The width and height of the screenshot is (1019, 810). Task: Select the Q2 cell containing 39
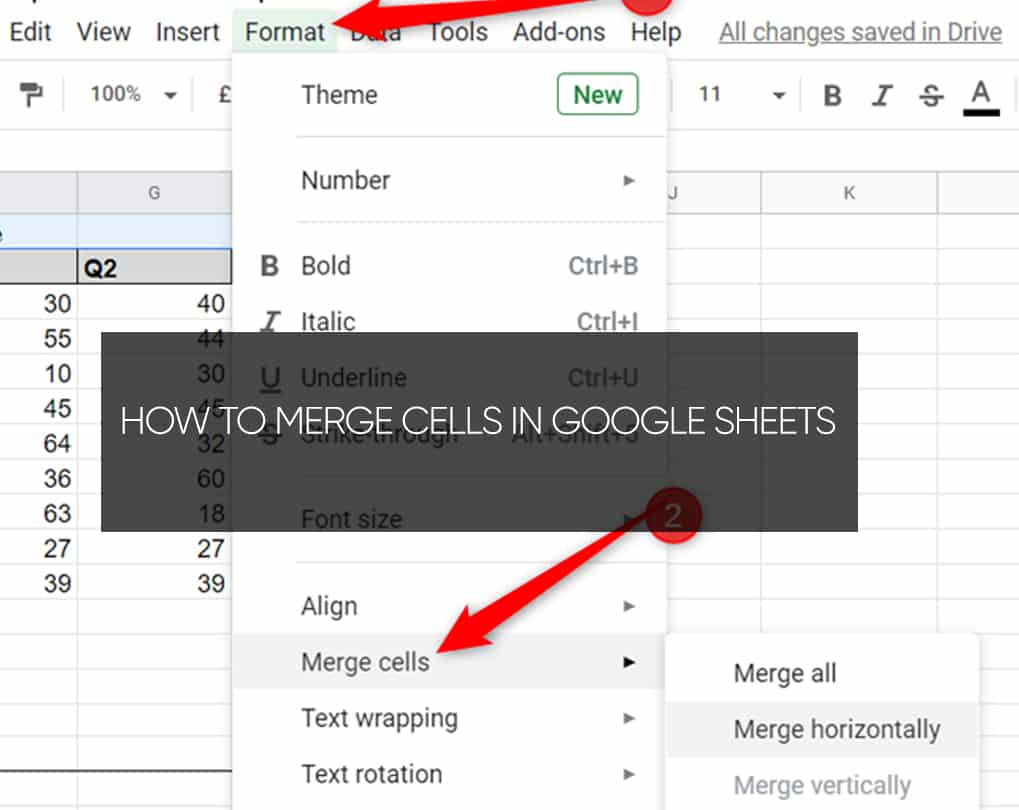(154, 584)
